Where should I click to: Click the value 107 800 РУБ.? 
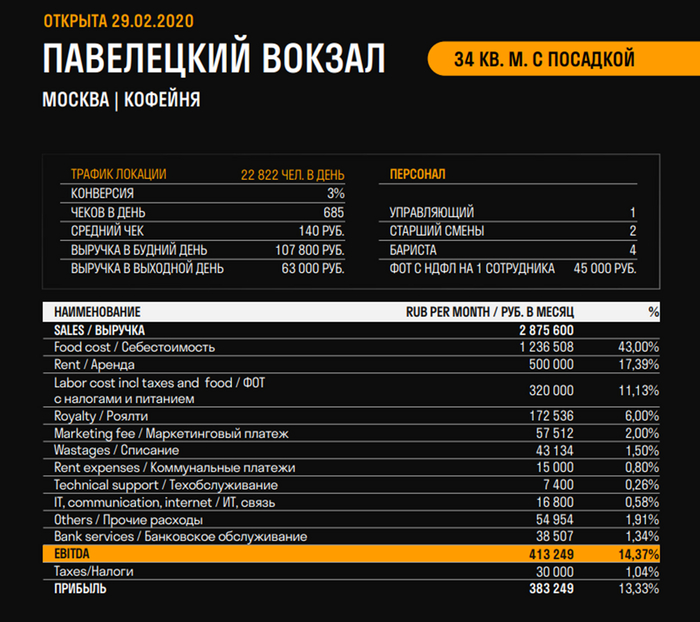tap(310, 250)
